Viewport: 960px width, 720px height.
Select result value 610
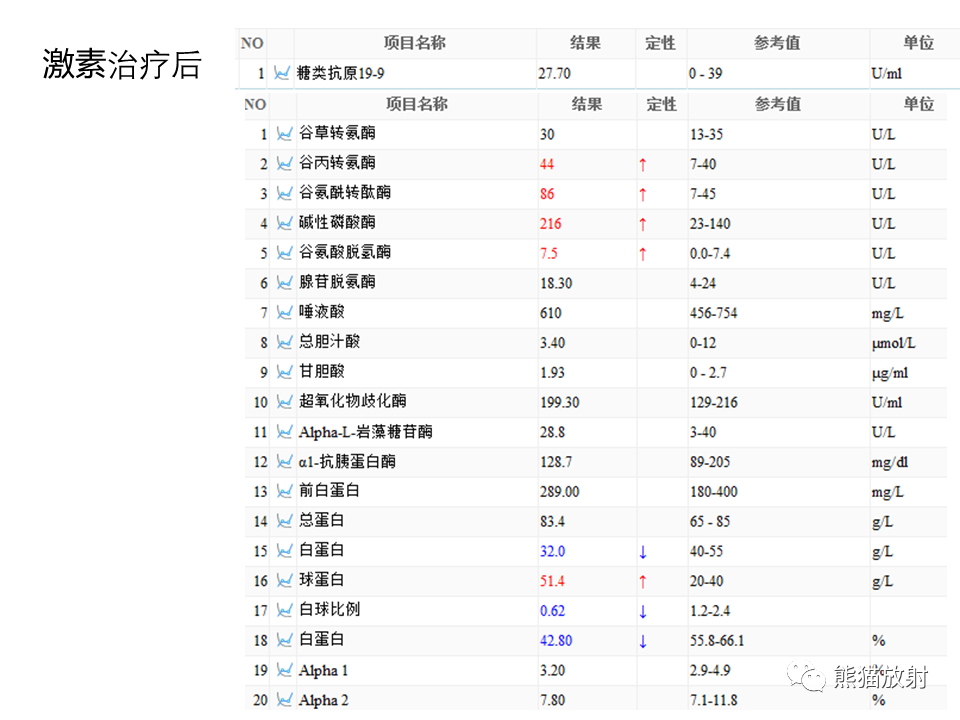pyautogui.click(x=550, y=313)
